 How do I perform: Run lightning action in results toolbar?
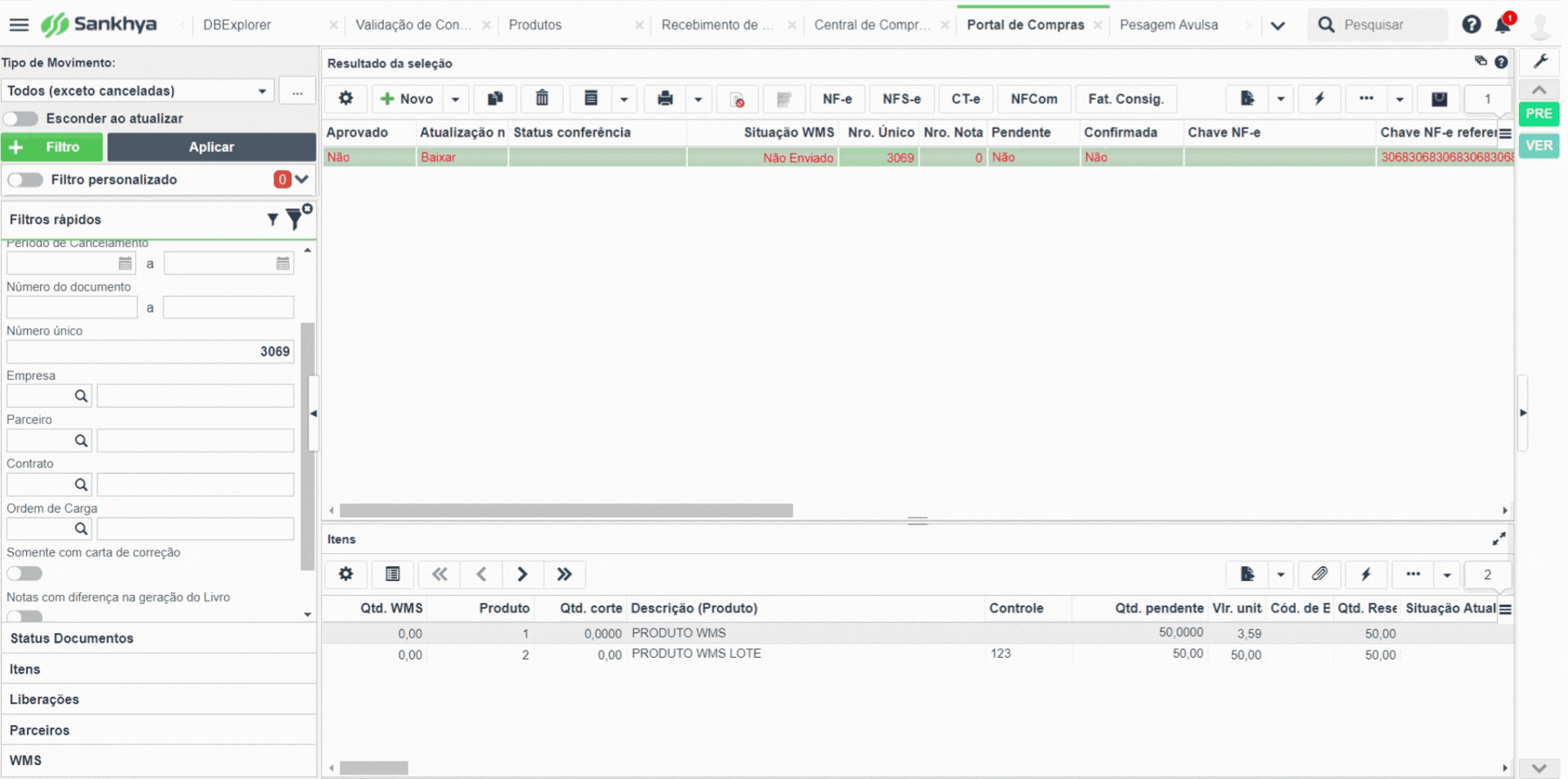tap(1319, 99)
